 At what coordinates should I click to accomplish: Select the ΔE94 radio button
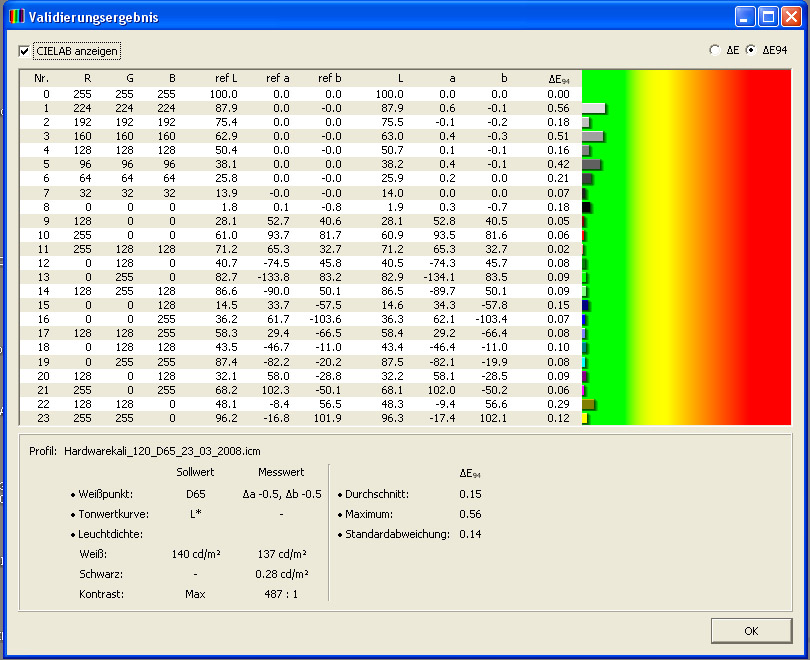tap(751, 49)
